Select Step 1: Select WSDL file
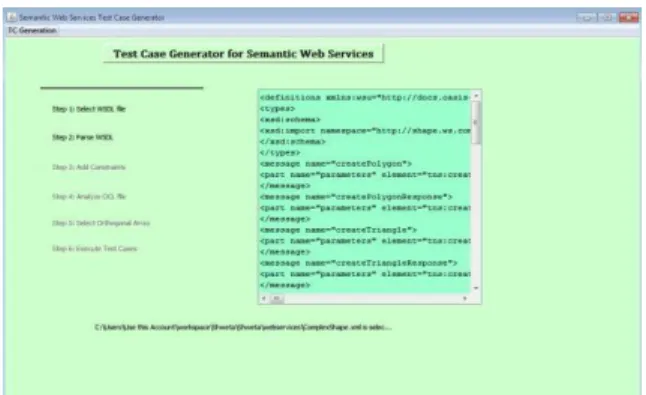The width and height of the screenshot is (646, 395). 89,109
